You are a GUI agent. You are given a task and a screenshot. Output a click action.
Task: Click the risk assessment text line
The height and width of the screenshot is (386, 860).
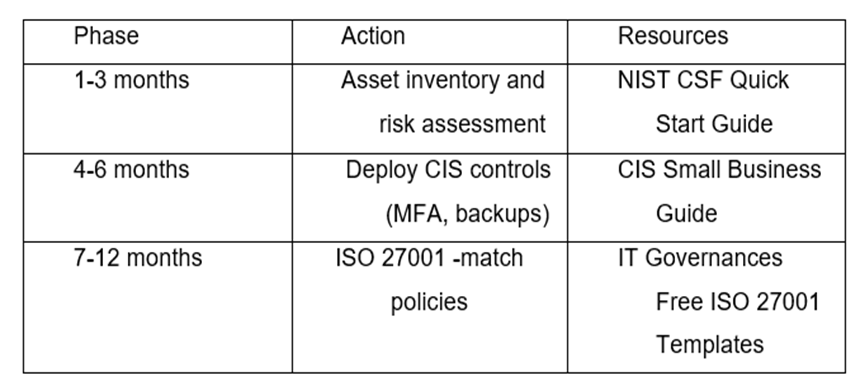[x=462, y=124]
